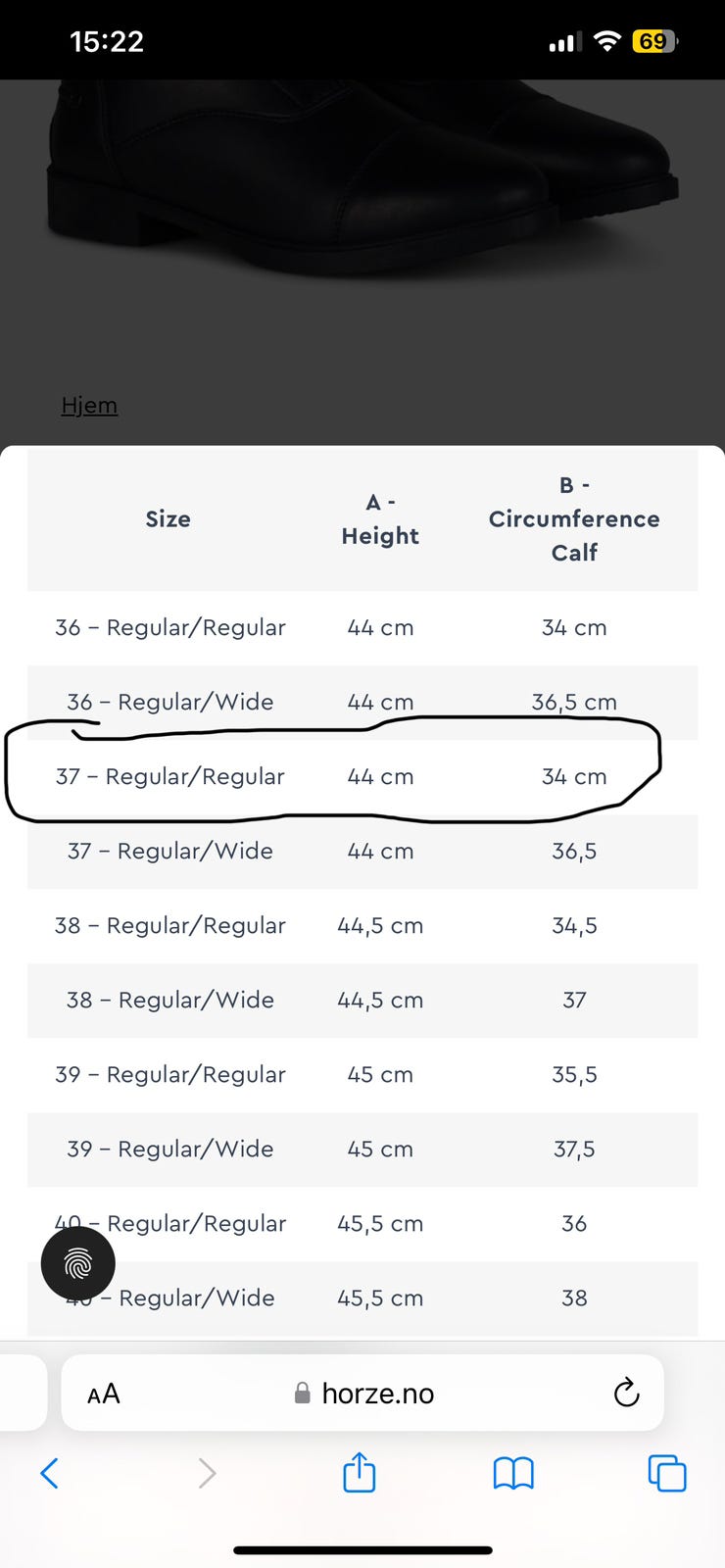Open the share sheet icon

(x=360, y=1472)
